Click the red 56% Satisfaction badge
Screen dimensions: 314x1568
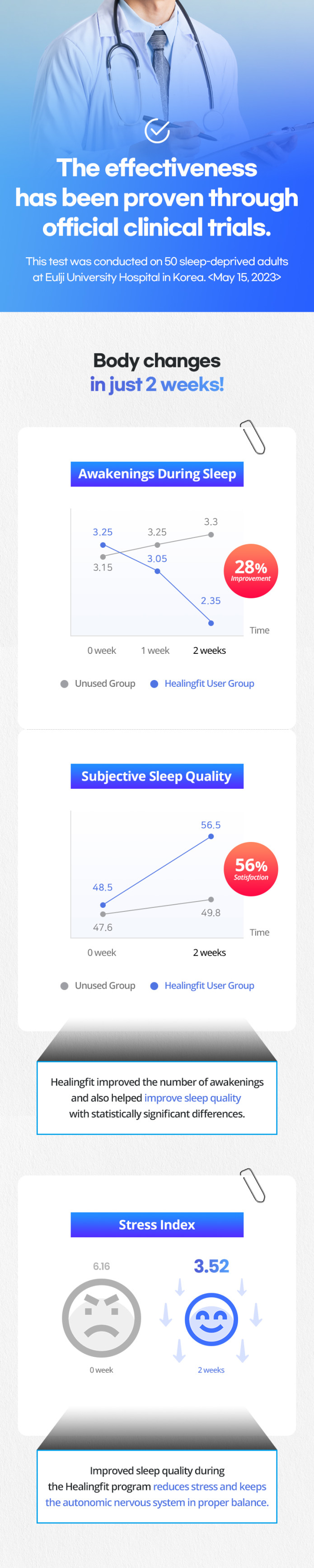[x=251, y=869]
